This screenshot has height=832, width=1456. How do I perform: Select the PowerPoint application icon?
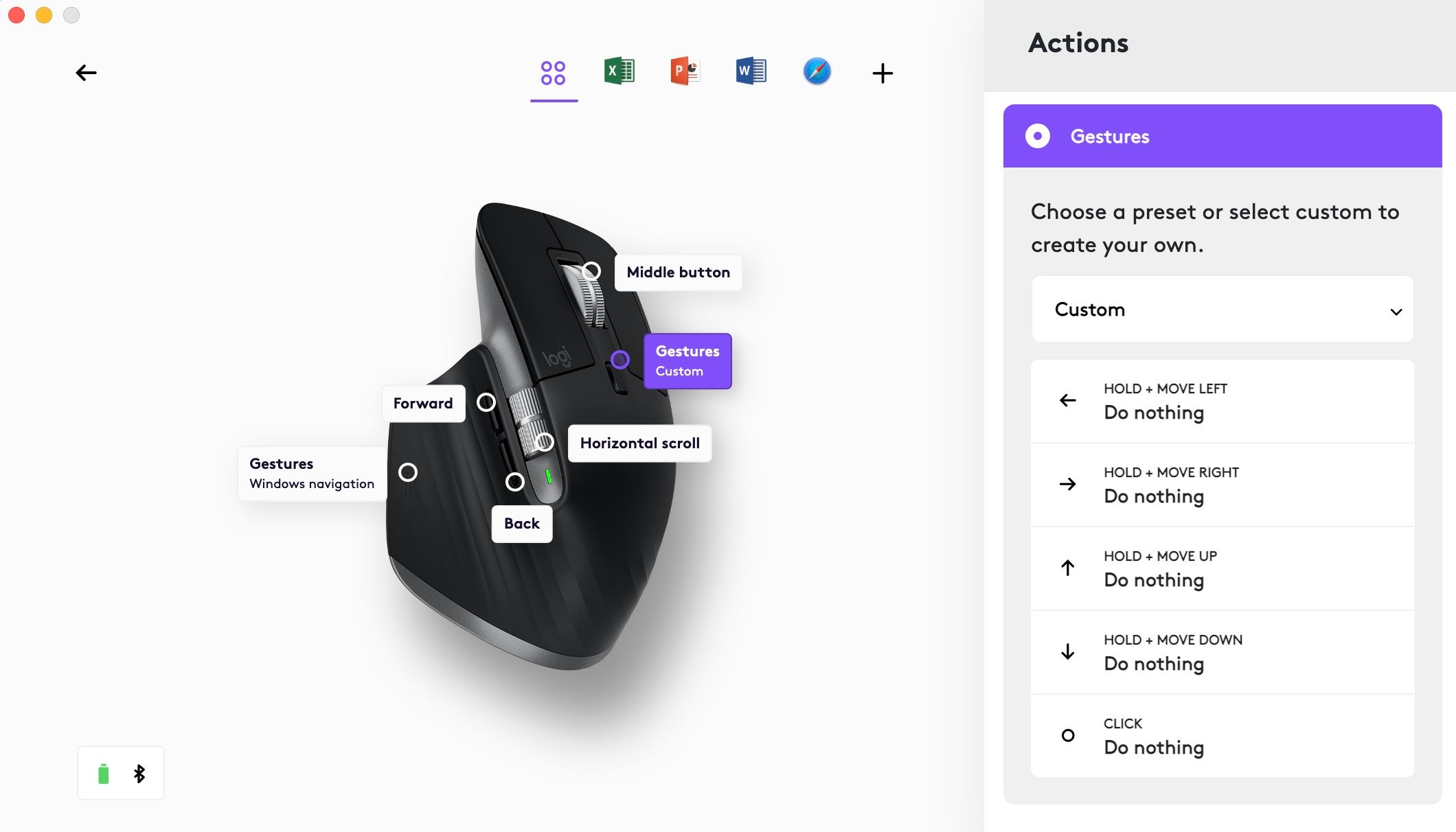point(685,71)
